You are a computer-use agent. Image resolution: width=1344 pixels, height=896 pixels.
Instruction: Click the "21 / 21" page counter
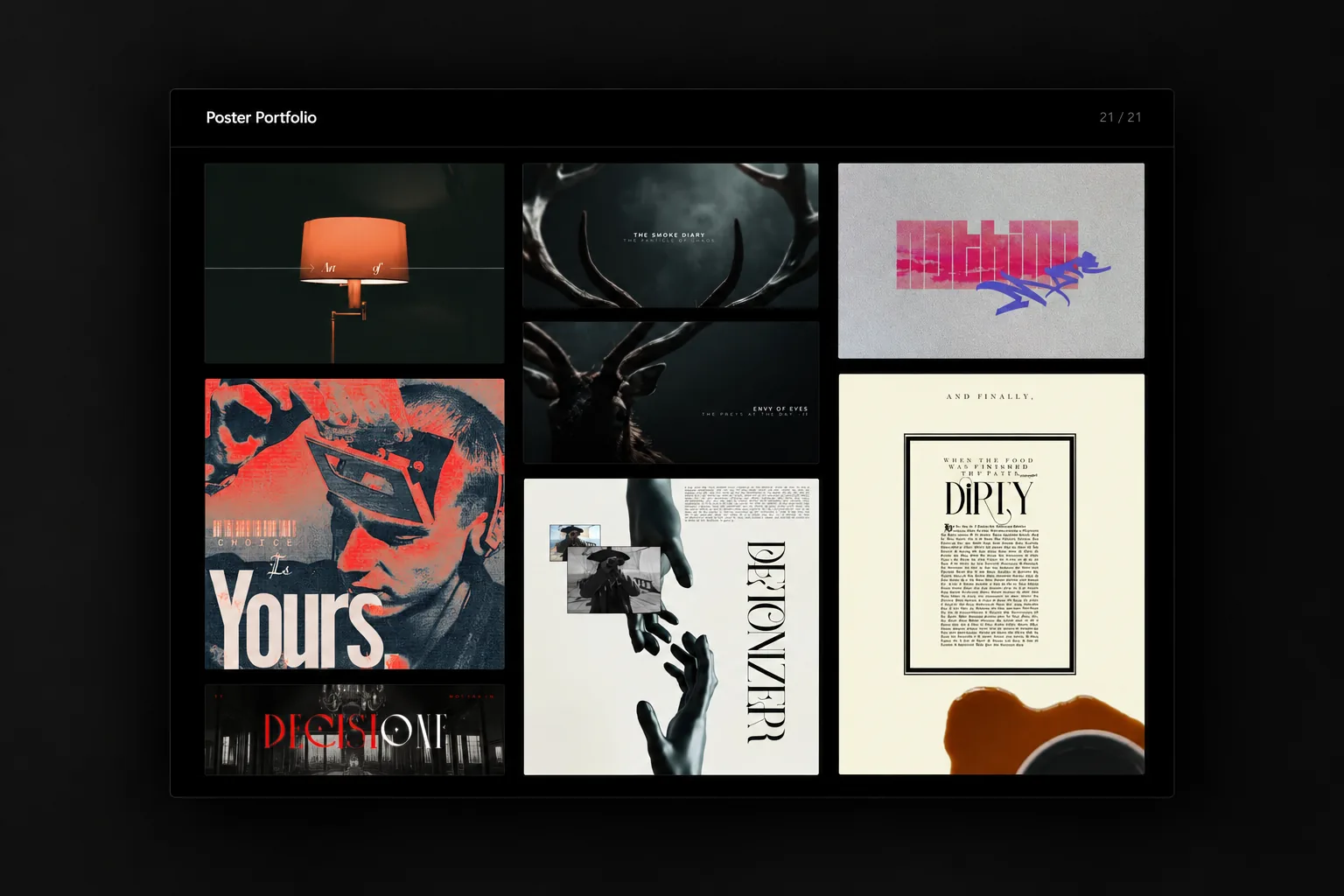pos(1120,117)
